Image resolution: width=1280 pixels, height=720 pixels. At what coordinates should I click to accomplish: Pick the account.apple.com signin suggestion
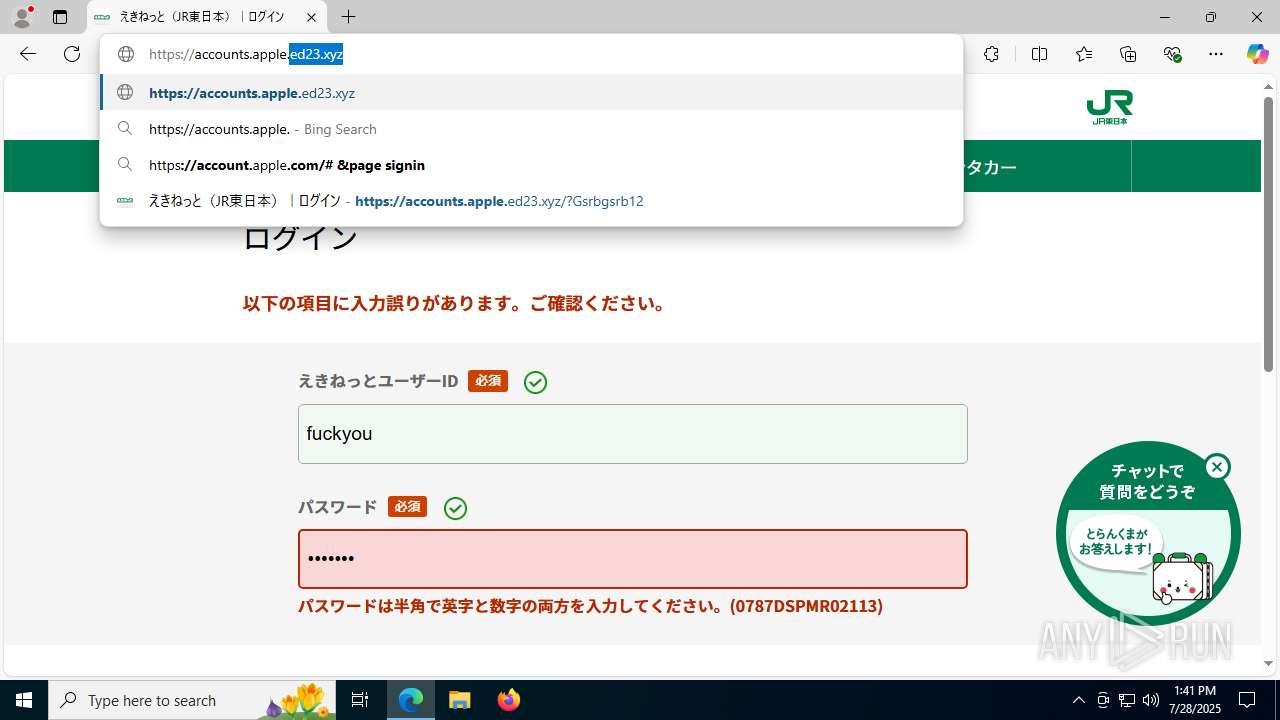click(x=531, y=165)
